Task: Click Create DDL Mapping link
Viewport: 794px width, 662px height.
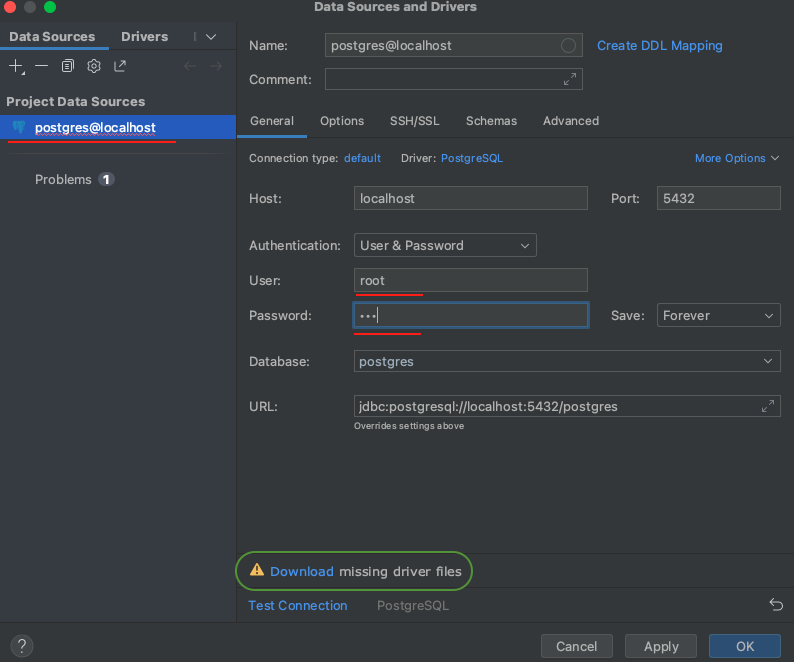Action: pos(659,46)
